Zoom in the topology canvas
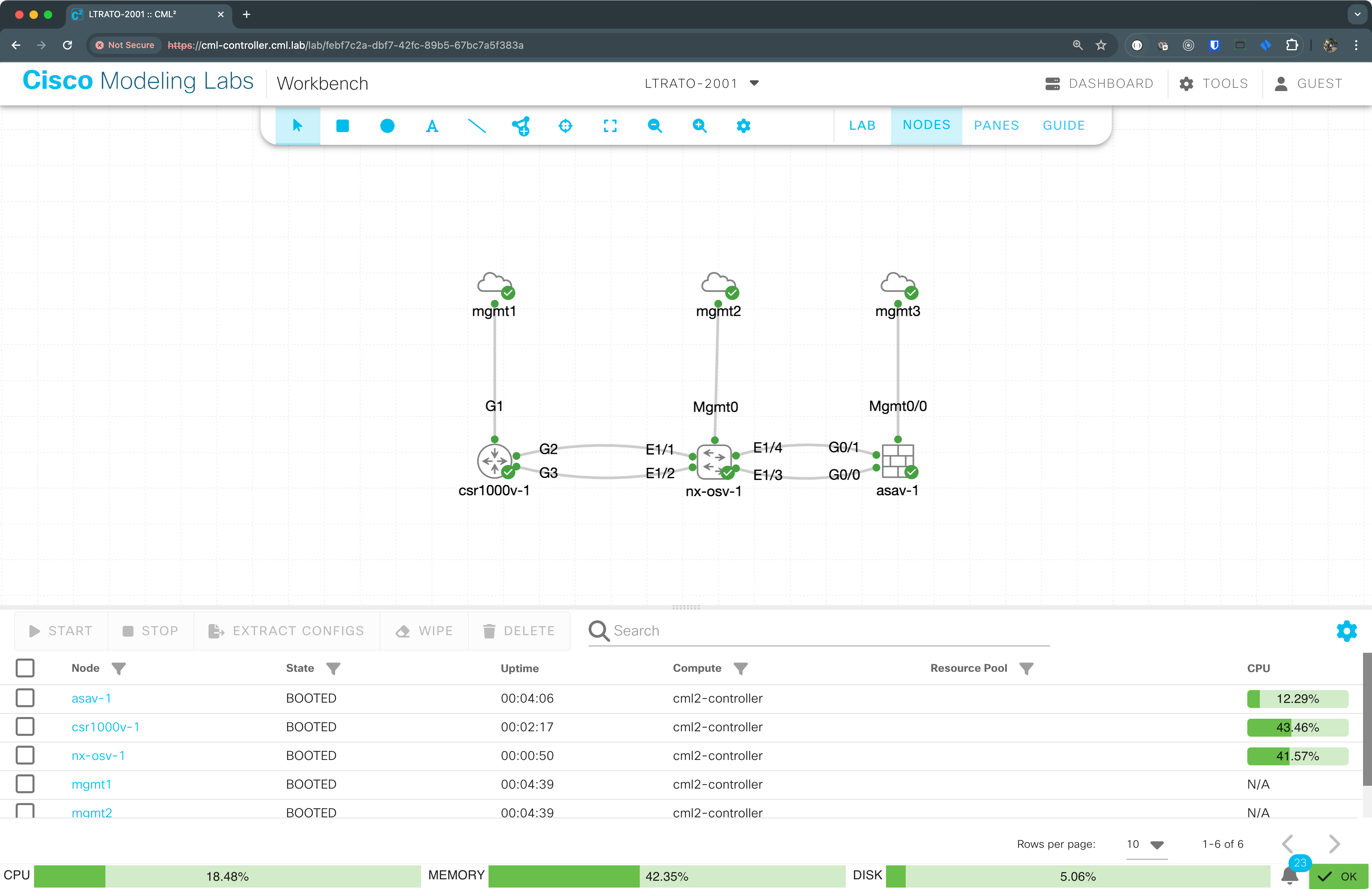The width and height of the screenshot is (1372, 889). (699, 125)
